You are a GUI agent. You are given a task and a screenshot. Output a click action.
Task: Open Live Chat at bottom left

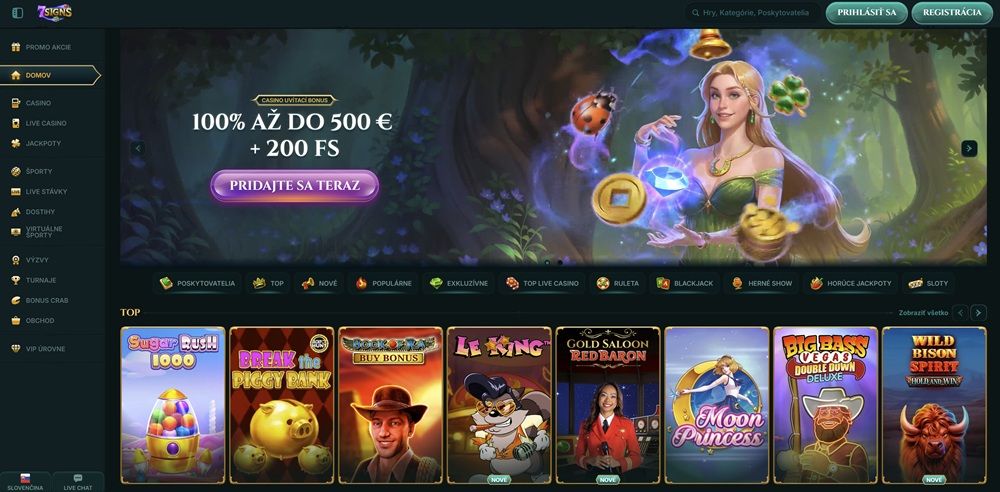78,482
